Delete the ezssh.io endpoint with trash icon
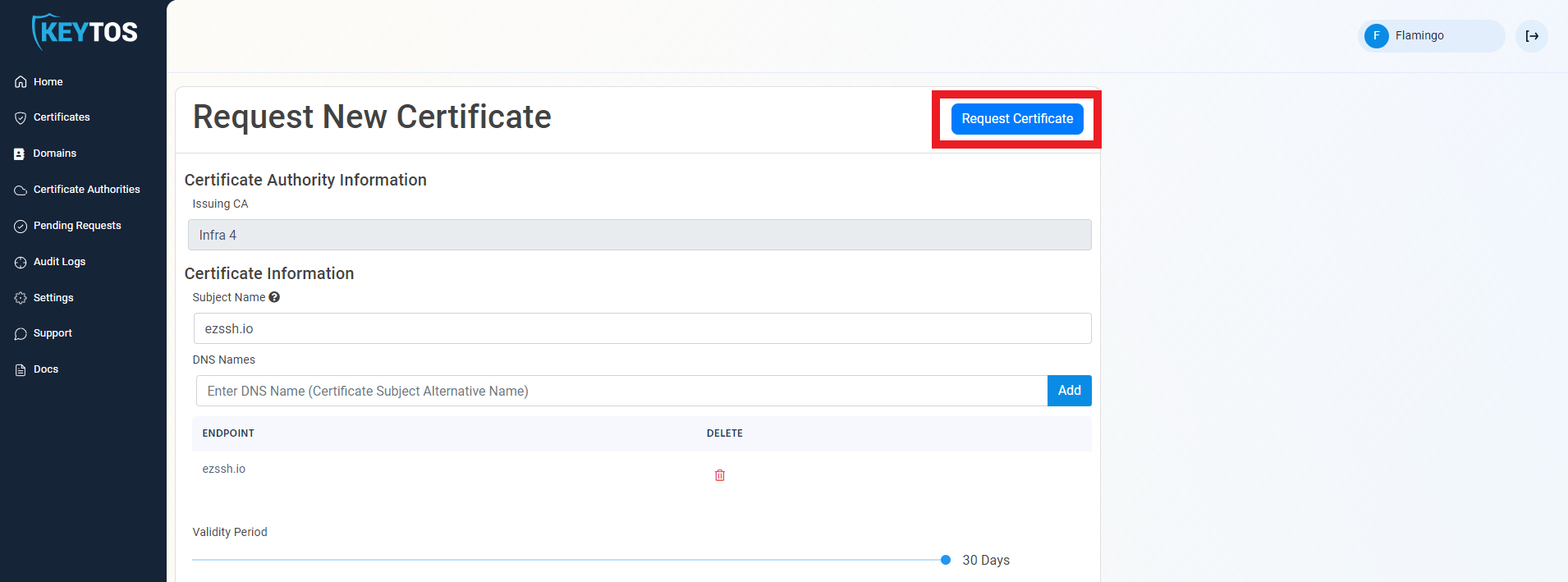This screenshot has width=1568, height=582. coord(720,475)
